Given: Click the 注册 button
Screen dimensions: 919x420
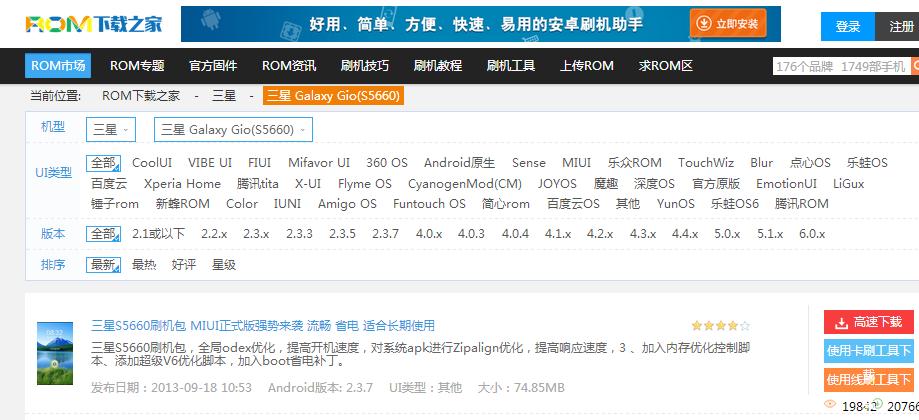Looking at the screenshot, I should click(x=899, y=26).
